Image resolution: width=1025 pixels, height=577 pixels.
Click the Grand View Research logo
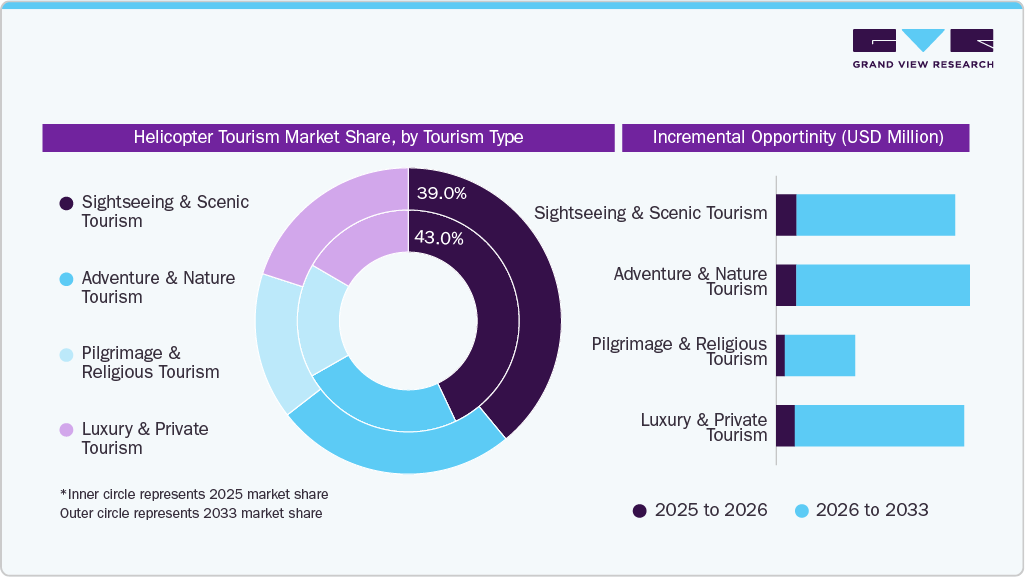coord(923,48)
